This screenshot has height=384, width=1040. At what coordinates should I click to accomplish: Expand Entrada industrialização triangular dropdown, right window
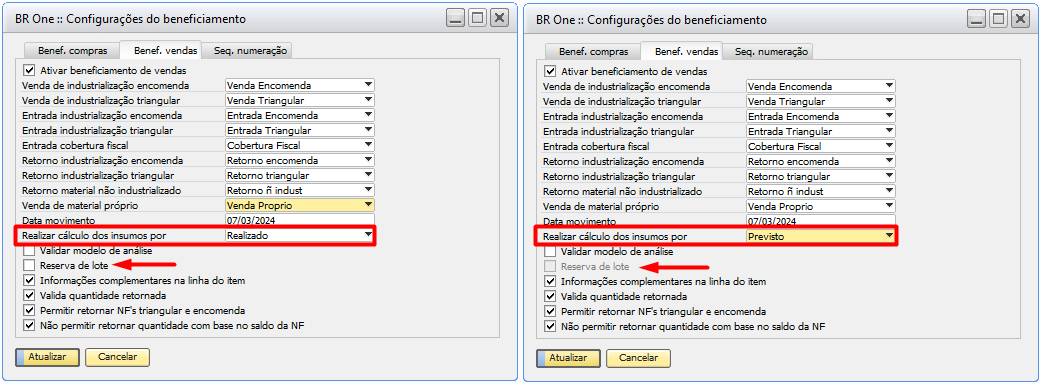tap(820, 131)
